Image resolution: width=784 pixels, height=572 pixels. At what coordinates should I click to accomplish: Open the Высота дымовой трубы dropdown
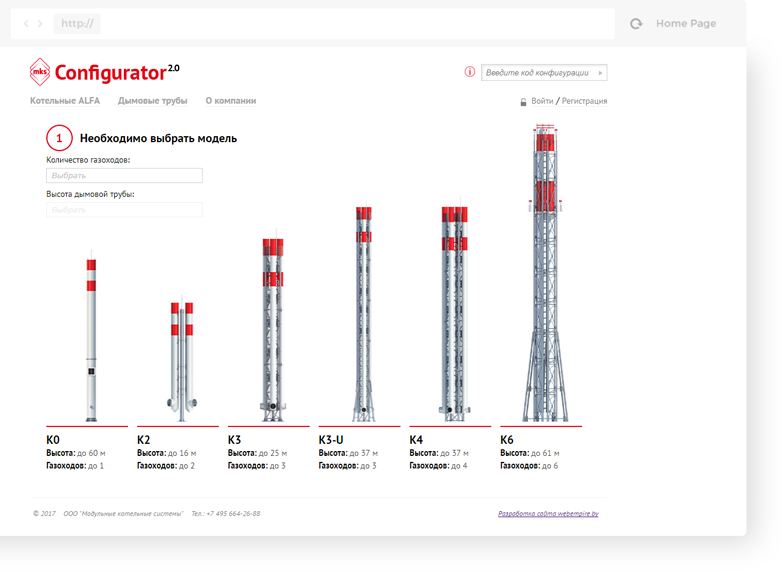point(124,210)
